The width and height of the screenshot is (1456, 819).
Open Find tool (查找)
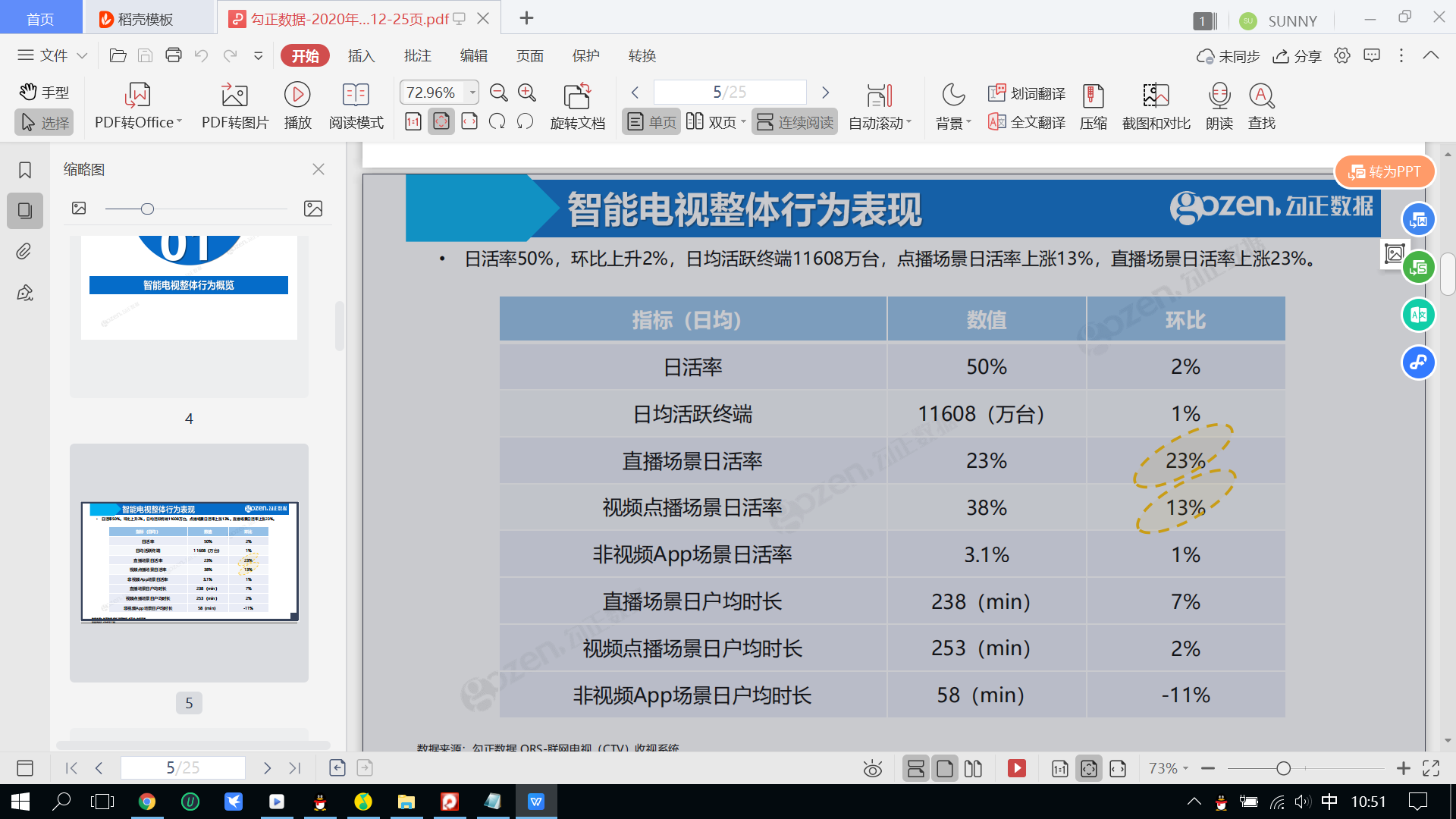pos(1262,106)
